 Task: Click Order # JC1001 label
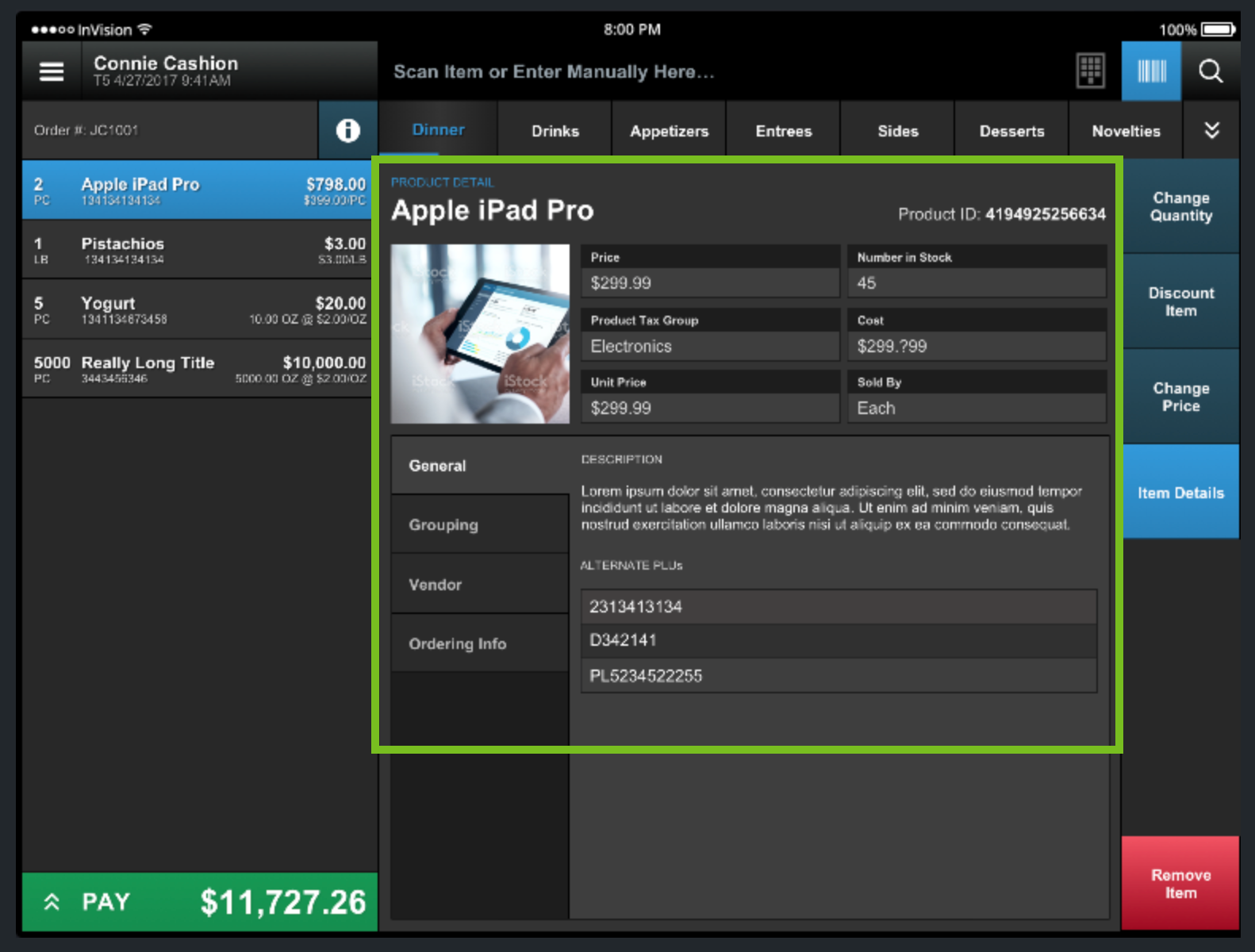(x=86, y=130)
